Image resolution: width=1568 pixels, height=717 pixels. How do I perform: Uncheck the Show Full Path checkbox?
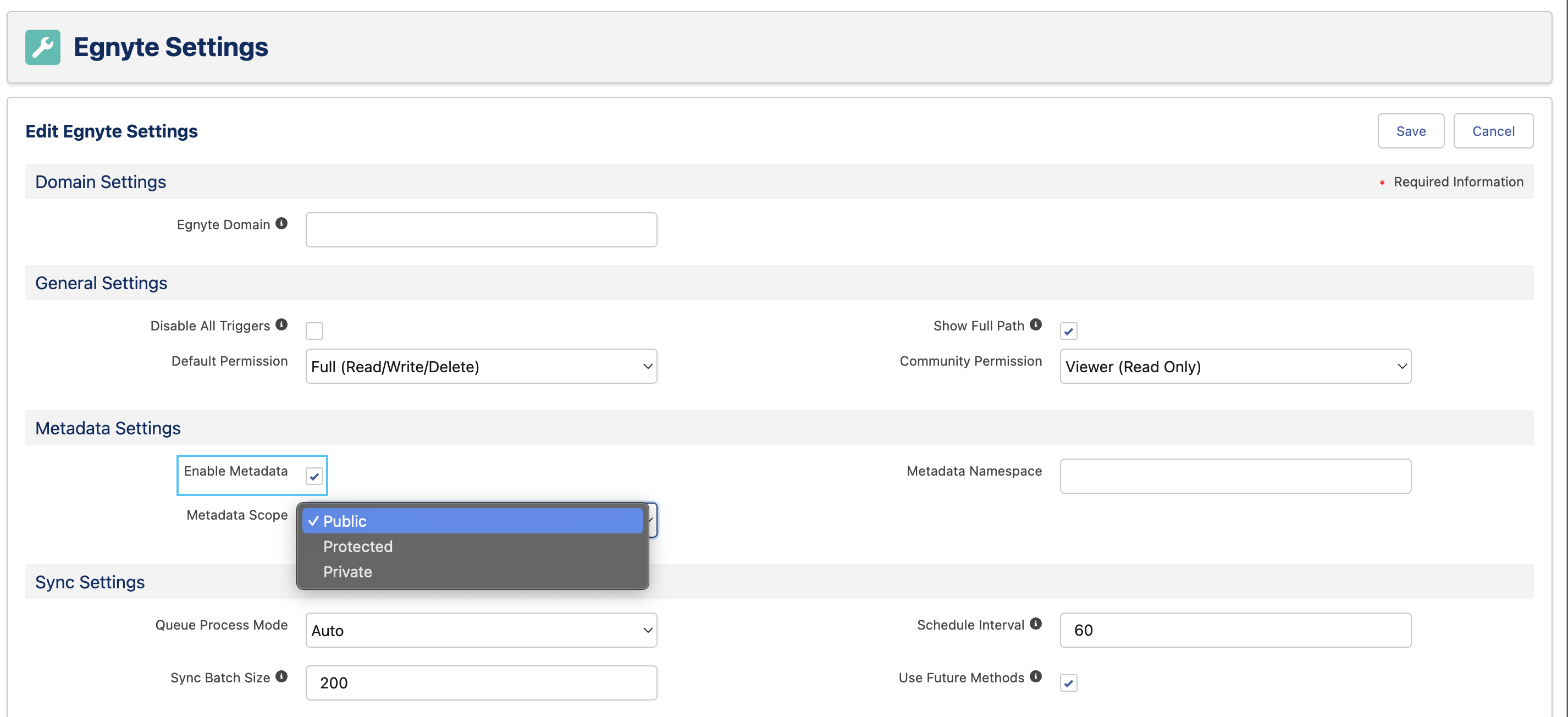pos(1068,330)
